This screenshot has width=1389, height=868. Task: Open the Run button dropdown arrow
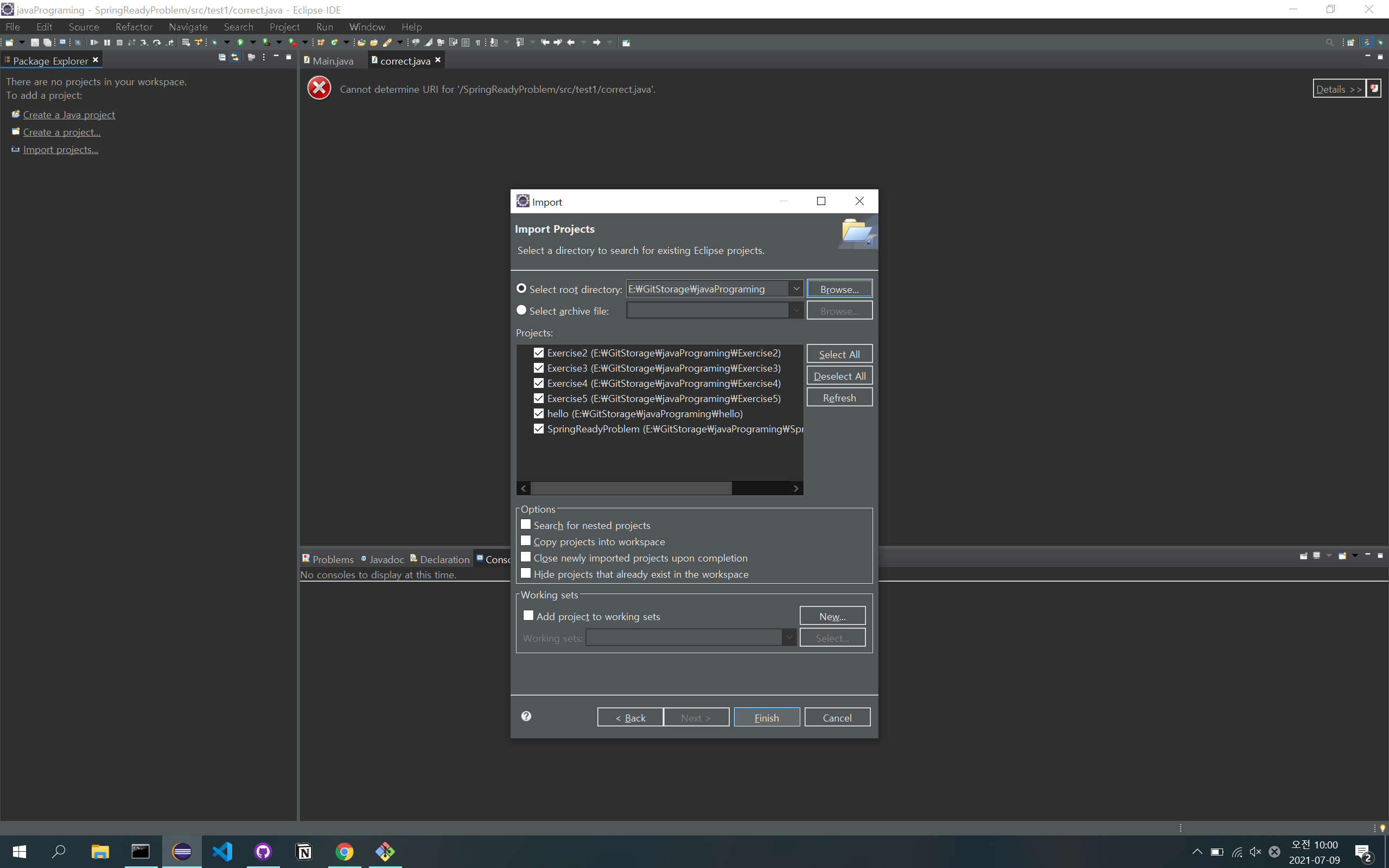click(252, 42)
